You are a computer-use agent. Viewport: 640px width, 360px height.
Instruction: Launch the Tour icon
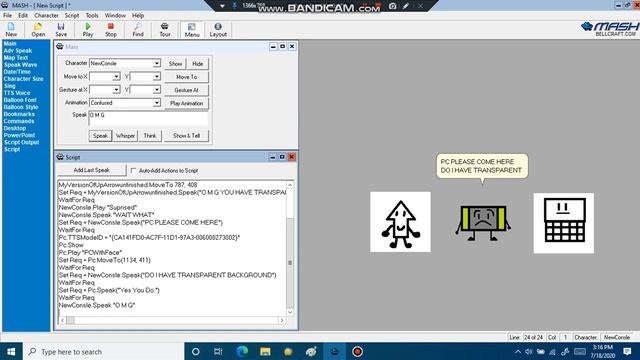pyautogui.click(x=165, y=30)
